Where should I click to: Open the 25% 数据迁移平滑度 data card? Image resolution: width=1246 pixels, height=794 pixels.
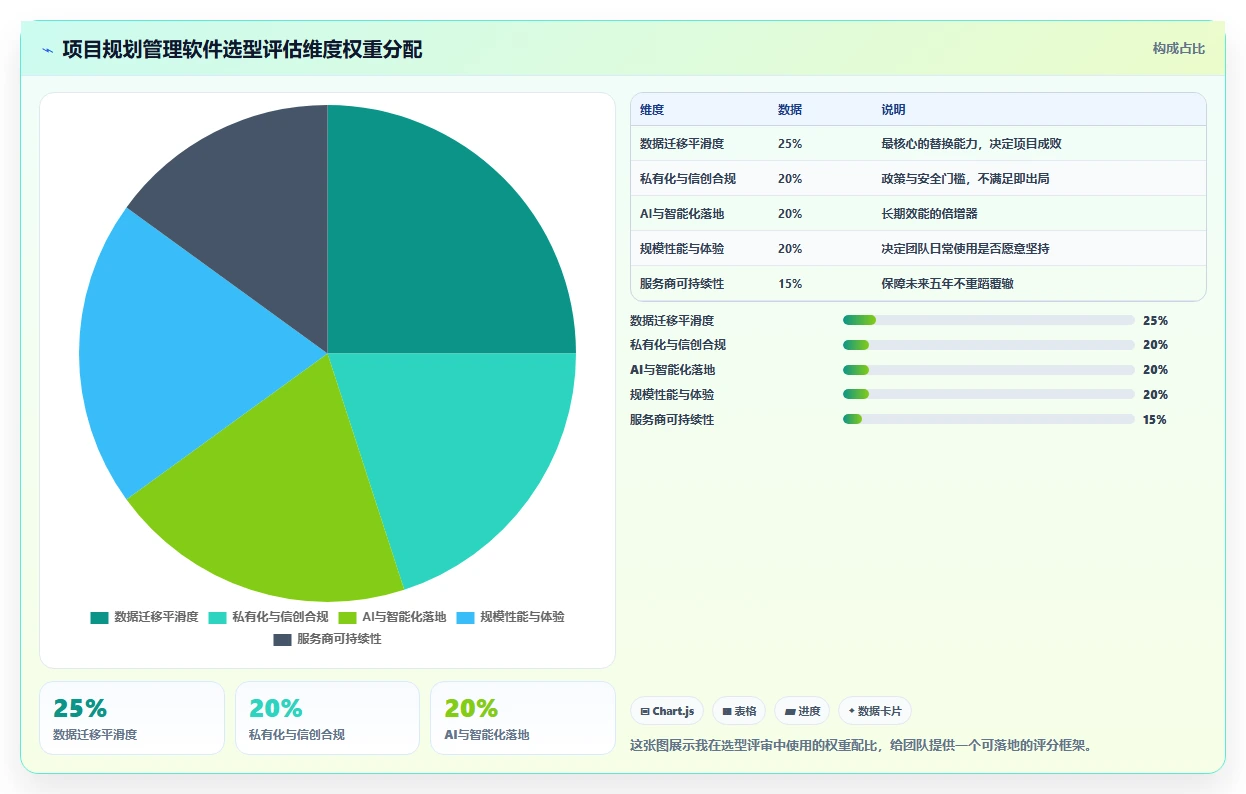[132, 718]
